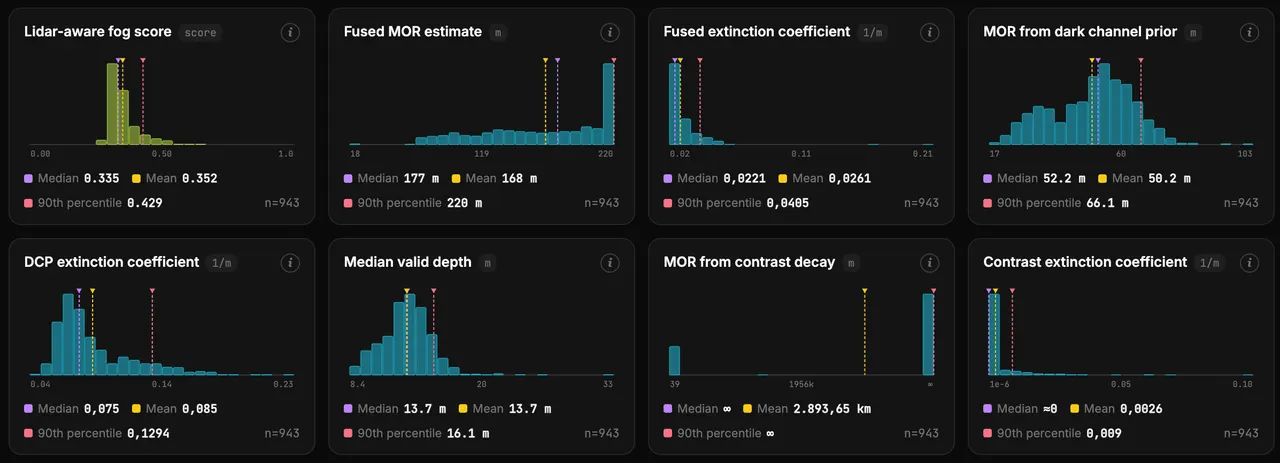
Task: Click the purple Median swatch in fog score card
Action: [x=28, y=179]
